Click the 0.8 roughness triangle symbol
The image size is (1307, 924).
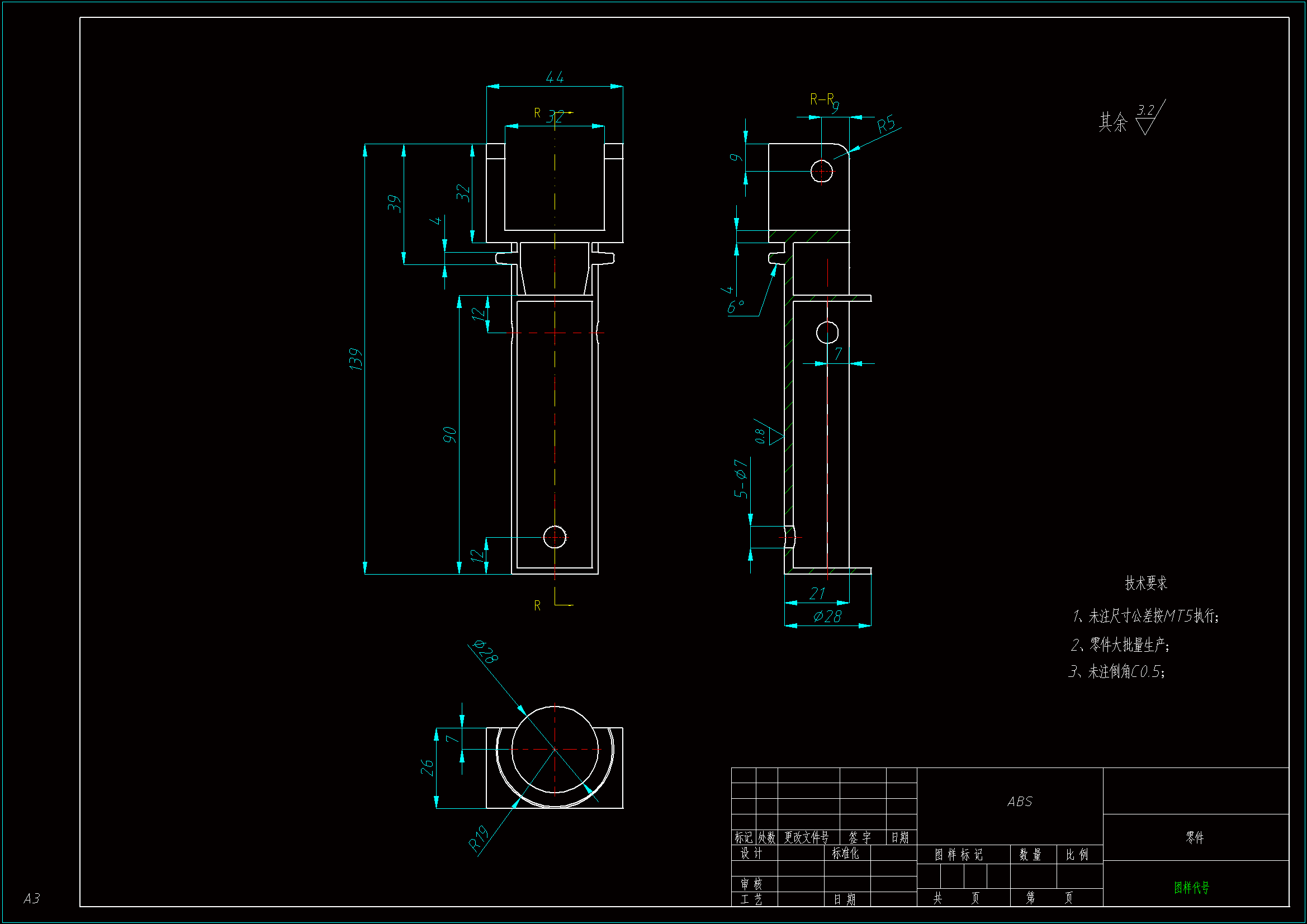tap(775, 436)
